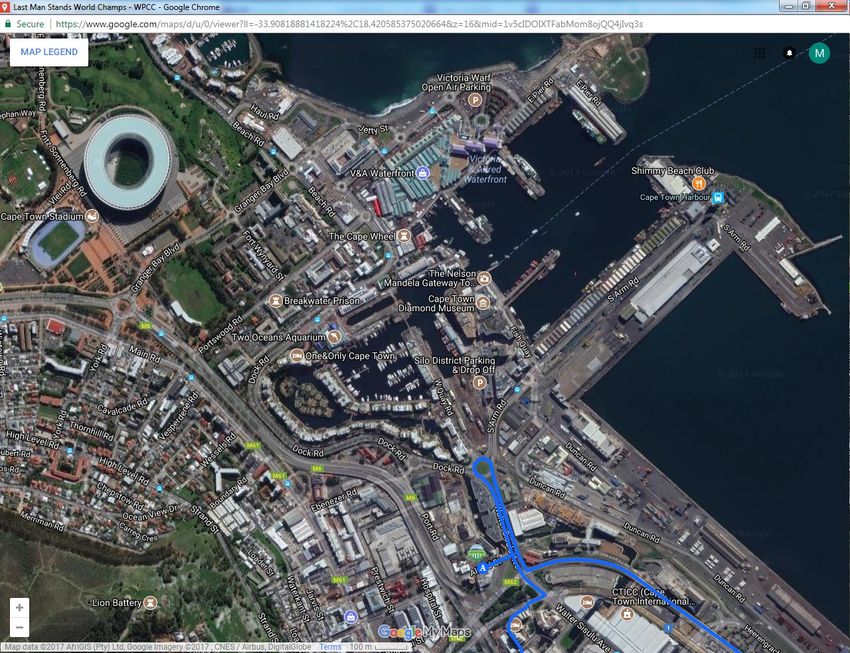
Task: Click the Shimmy Beach Club restaurant icon
Action: 699,183
